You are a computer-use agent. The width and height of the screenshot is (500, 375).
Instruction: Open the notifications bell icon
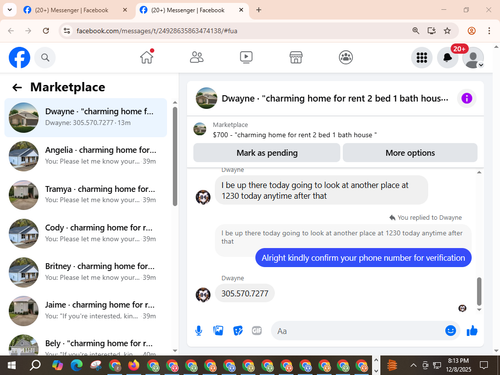click(447, 58)
